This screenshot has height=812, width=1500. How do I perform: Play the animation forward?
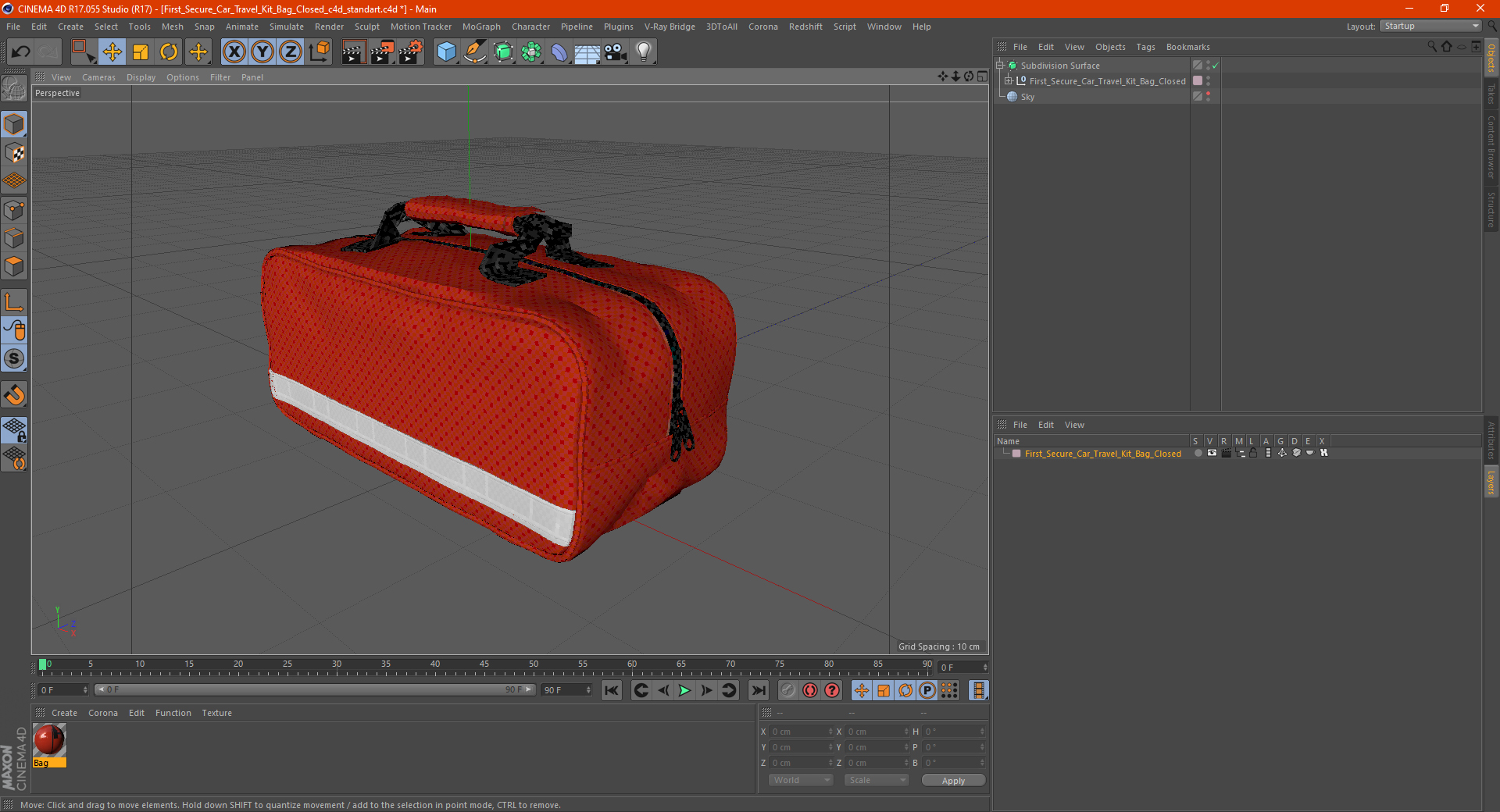(x=684, y=690)
